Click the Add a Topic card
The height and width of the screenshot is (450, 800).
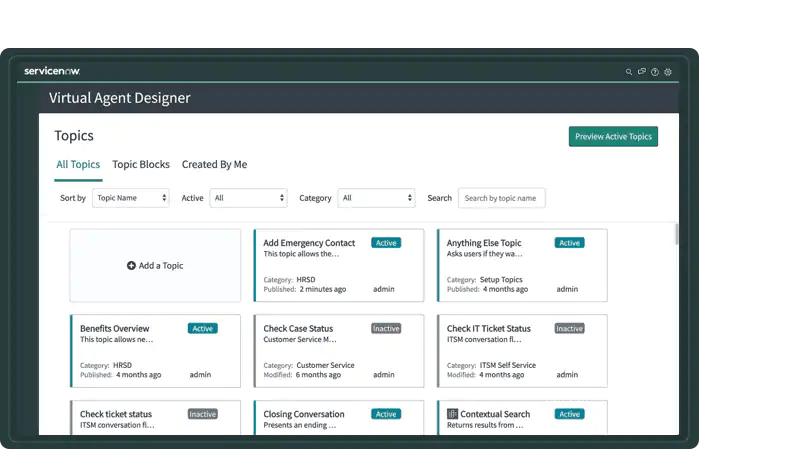point(155,265)
